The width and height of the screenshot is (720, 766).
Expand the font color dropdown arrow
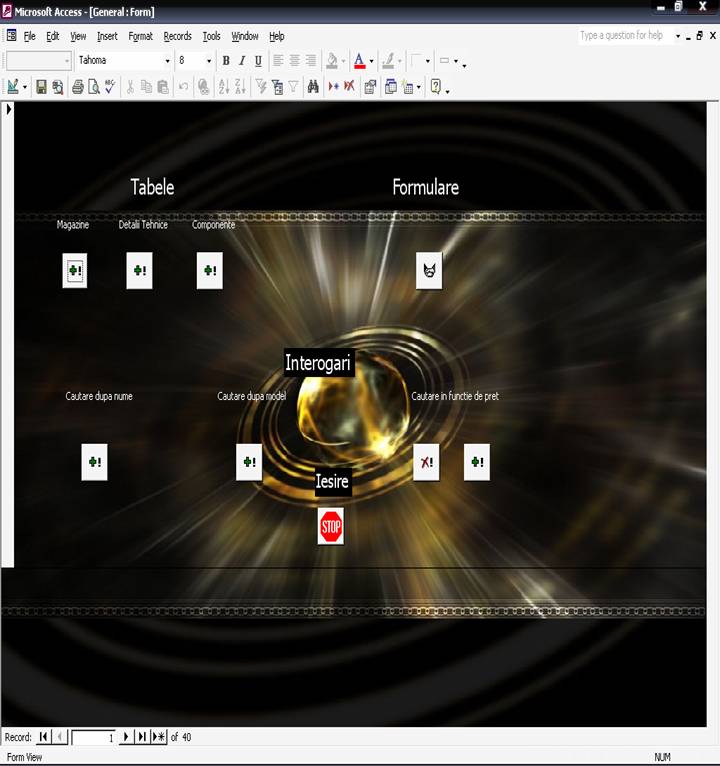pyautogui.click(x=371, y=61)
